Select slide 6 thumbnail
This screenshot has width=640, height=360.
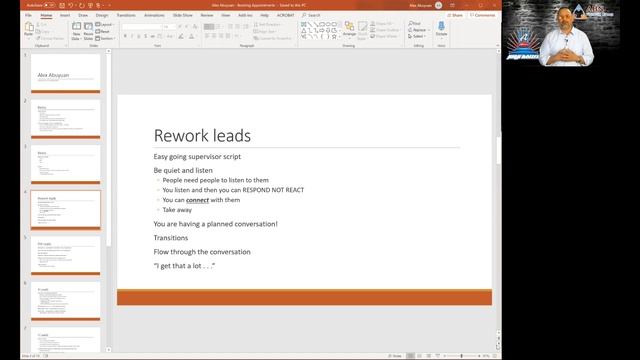pyautogui.click(x=65, y=302)
